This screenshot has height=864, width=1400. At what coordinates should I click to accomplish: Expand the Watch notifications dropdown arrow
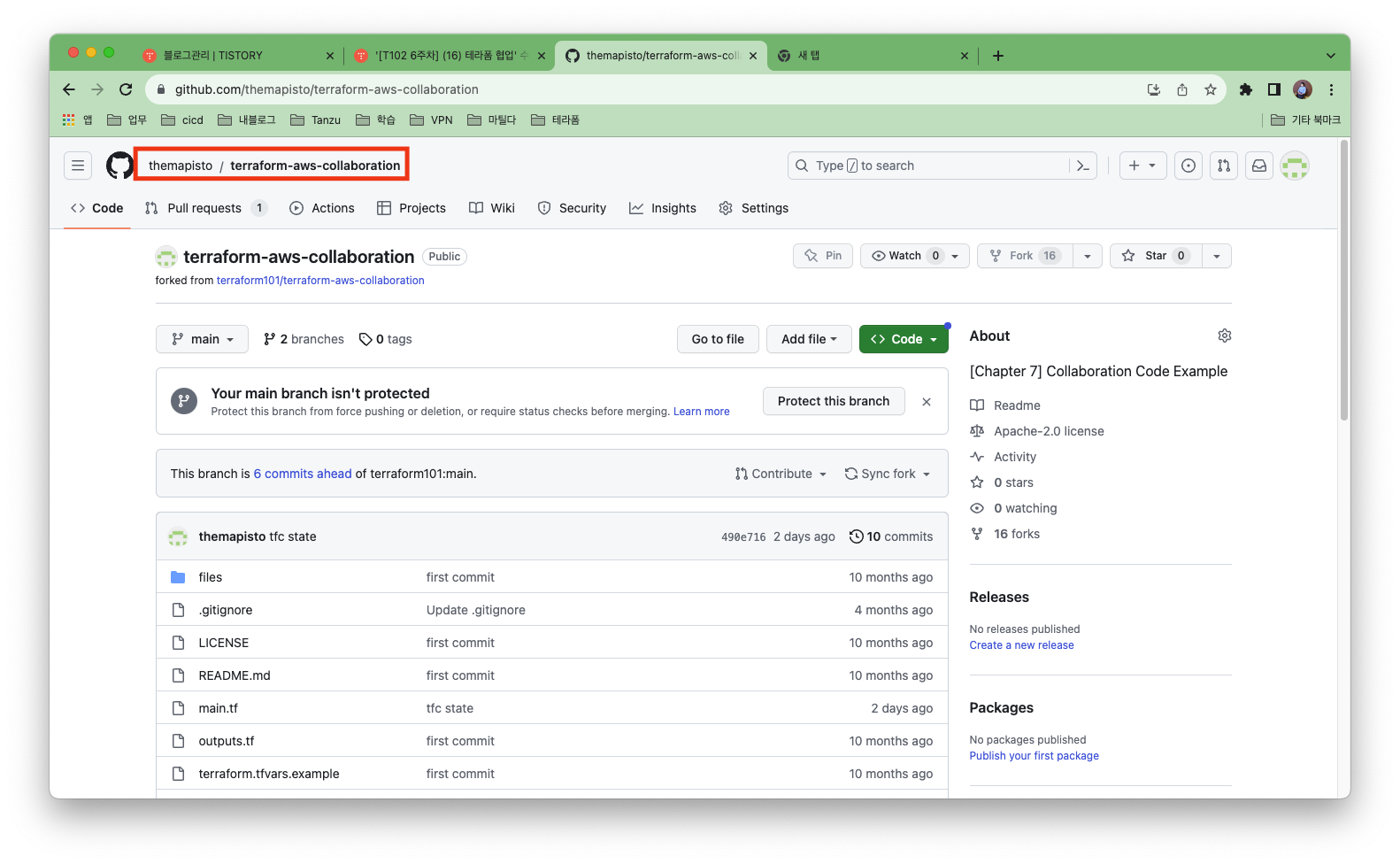(x=956, y=256)
